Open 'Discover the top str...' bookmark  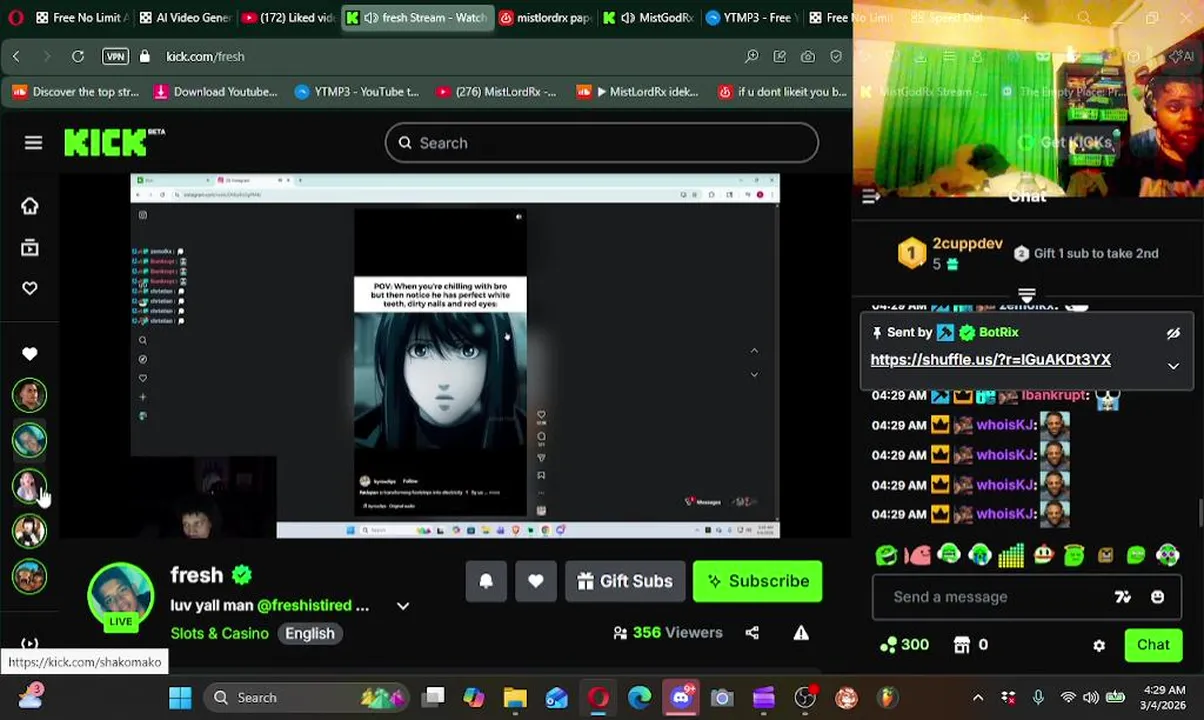coord(75,92)
